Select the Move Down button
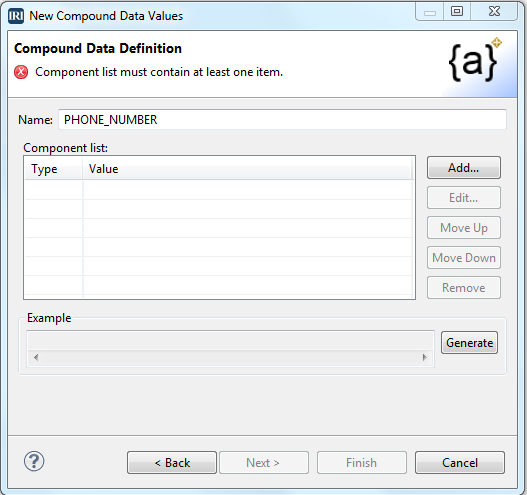527x495 pixels. (464, 258)
